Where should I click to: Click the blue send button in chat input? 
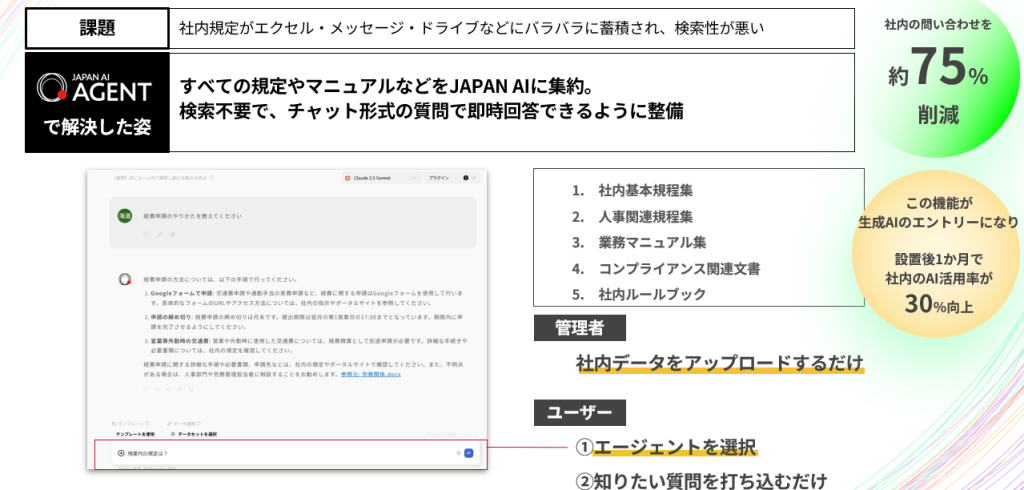[x=468, y=453]
